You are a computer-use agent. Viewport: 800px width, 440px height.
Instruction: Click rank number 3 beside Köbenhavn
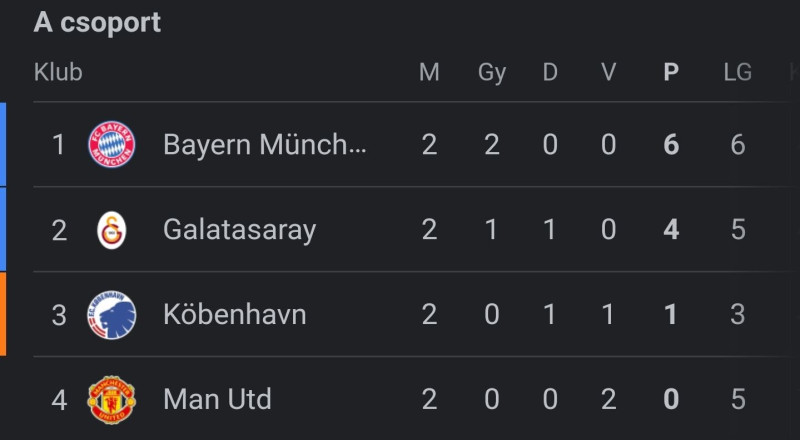click(59, 315)
